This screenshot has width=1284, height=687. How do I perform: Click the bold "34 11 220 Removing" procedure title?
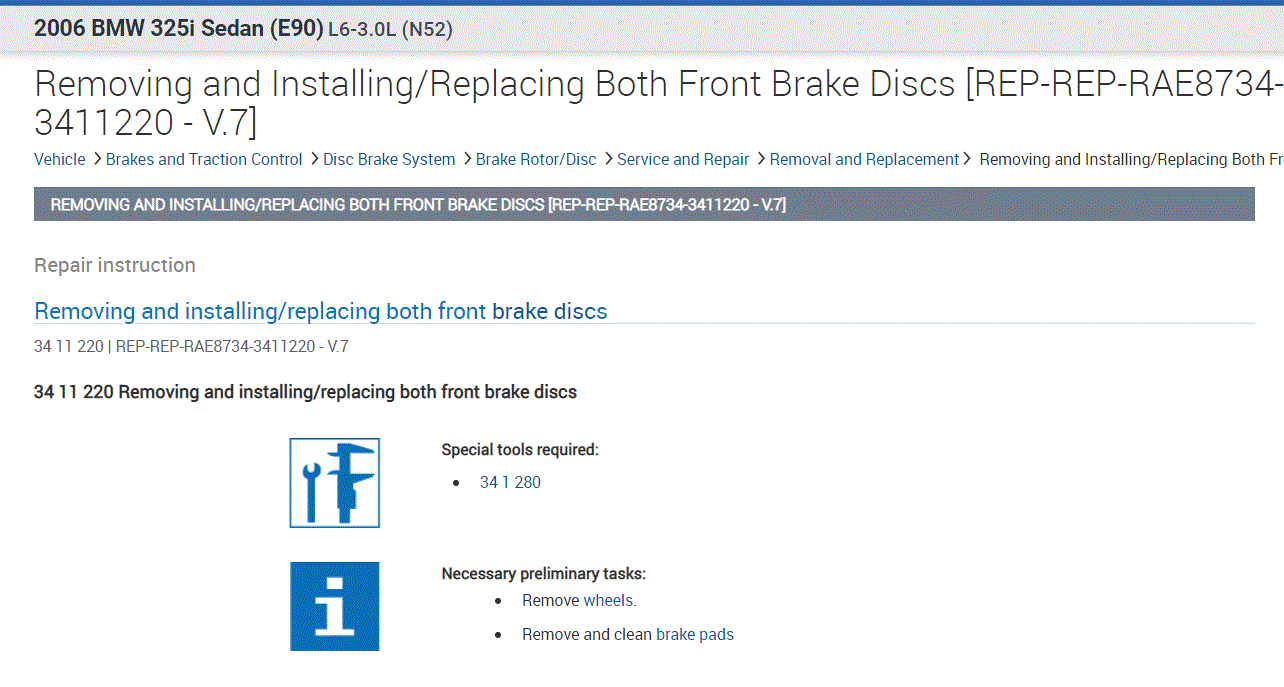pyautogui.click(x=305, y=392)
